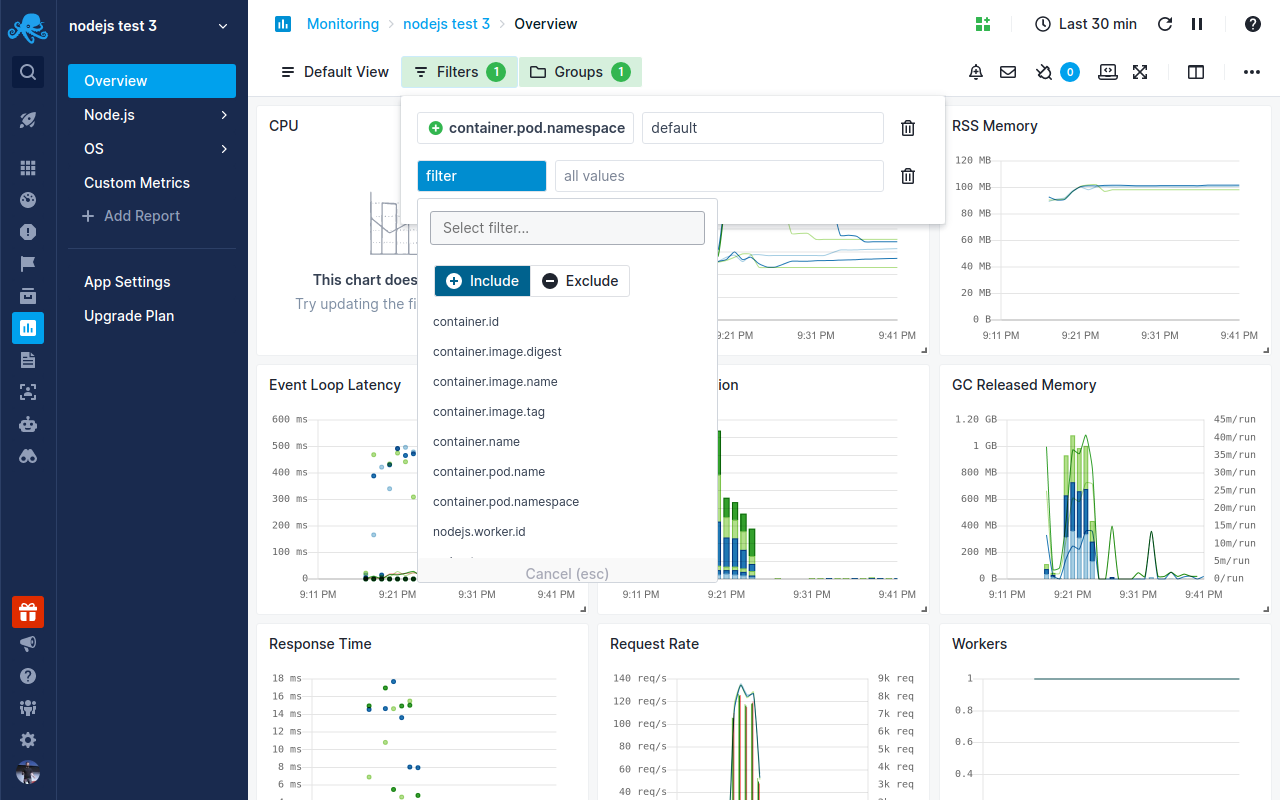Select the Overview report

(x=152, y=81)
